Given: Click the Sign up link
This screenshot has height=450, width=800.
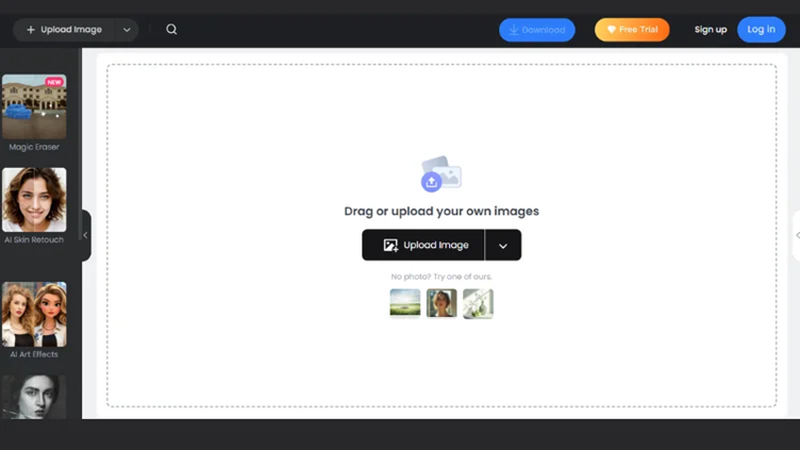Looking at the screenshot, I should [x=710, y=30].
